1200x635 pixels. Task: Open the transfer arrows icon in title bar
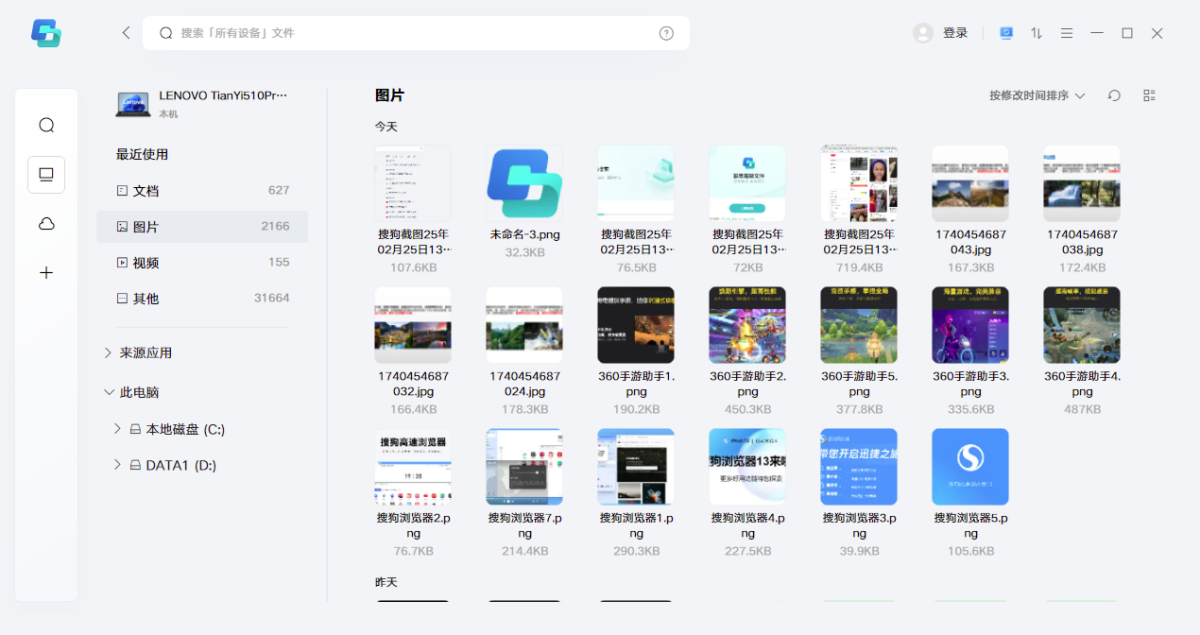(x=1036, y=33)
